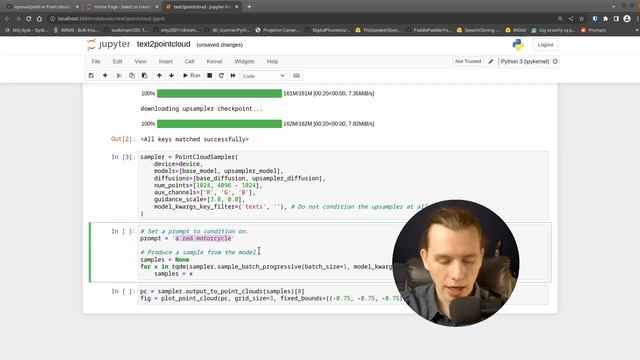Open the tab search chevron in browser
Viewport: 640px width, 360px height.
[613, 7]
